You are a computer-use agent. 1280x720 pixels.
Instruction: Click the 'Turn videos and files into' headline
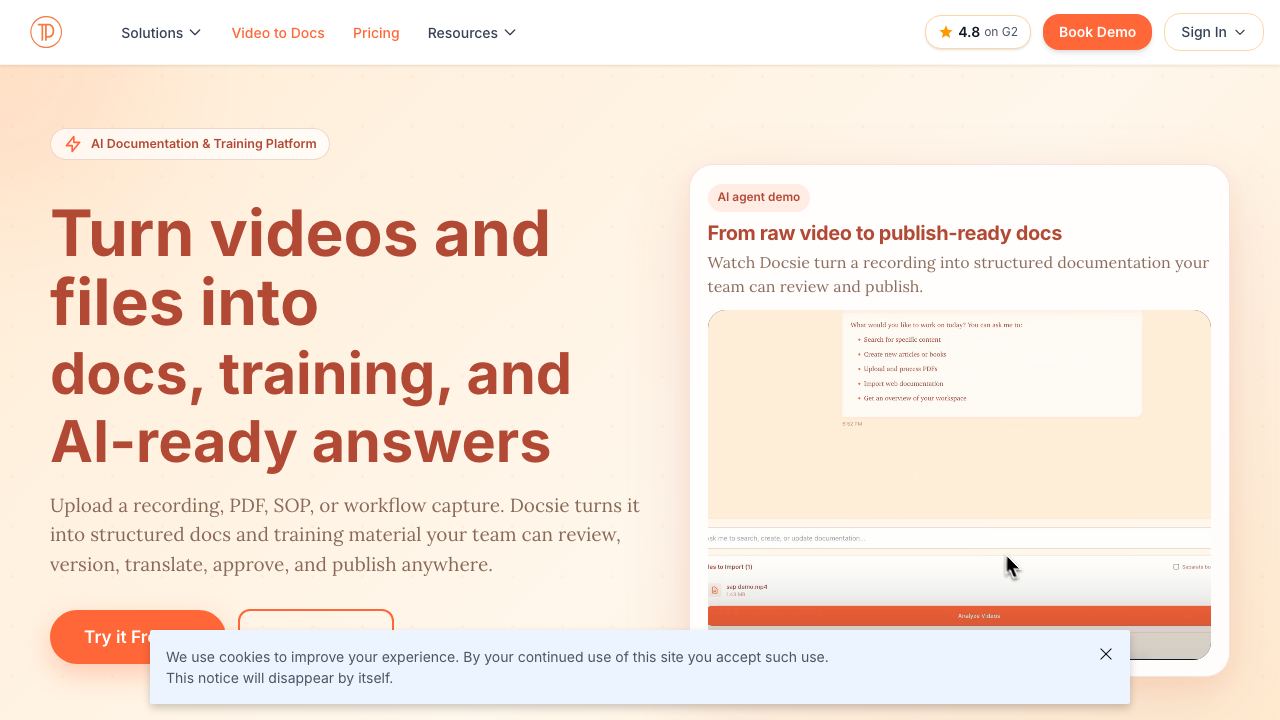pos(300,267)
